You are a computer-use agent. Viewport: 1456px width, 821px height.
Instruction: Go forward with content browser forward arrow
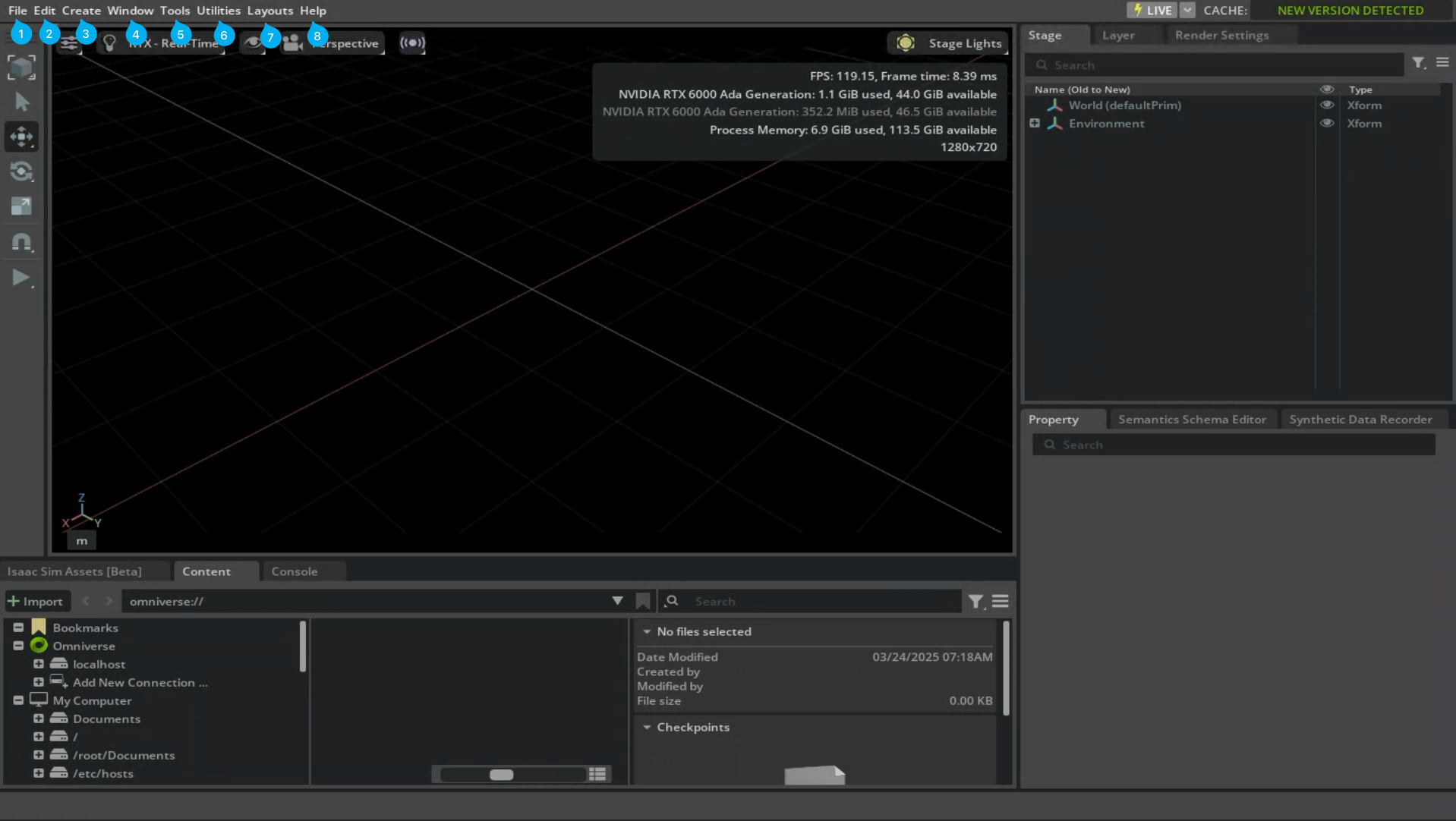[109, 601]
